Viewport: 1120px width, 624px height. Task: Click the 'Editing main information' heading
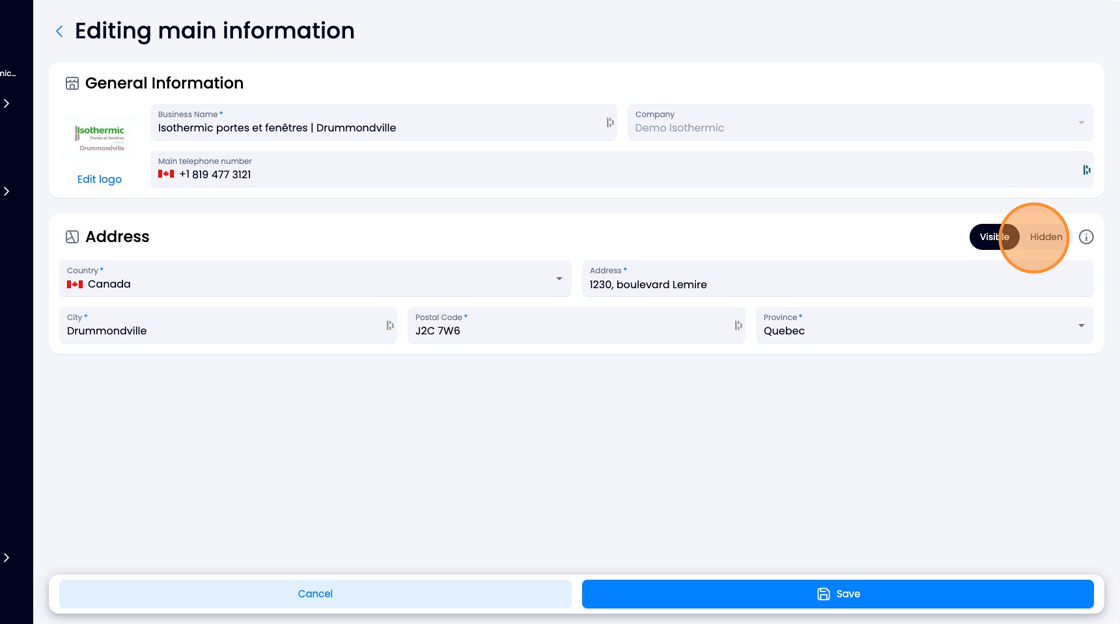click(x=214, y=31)
